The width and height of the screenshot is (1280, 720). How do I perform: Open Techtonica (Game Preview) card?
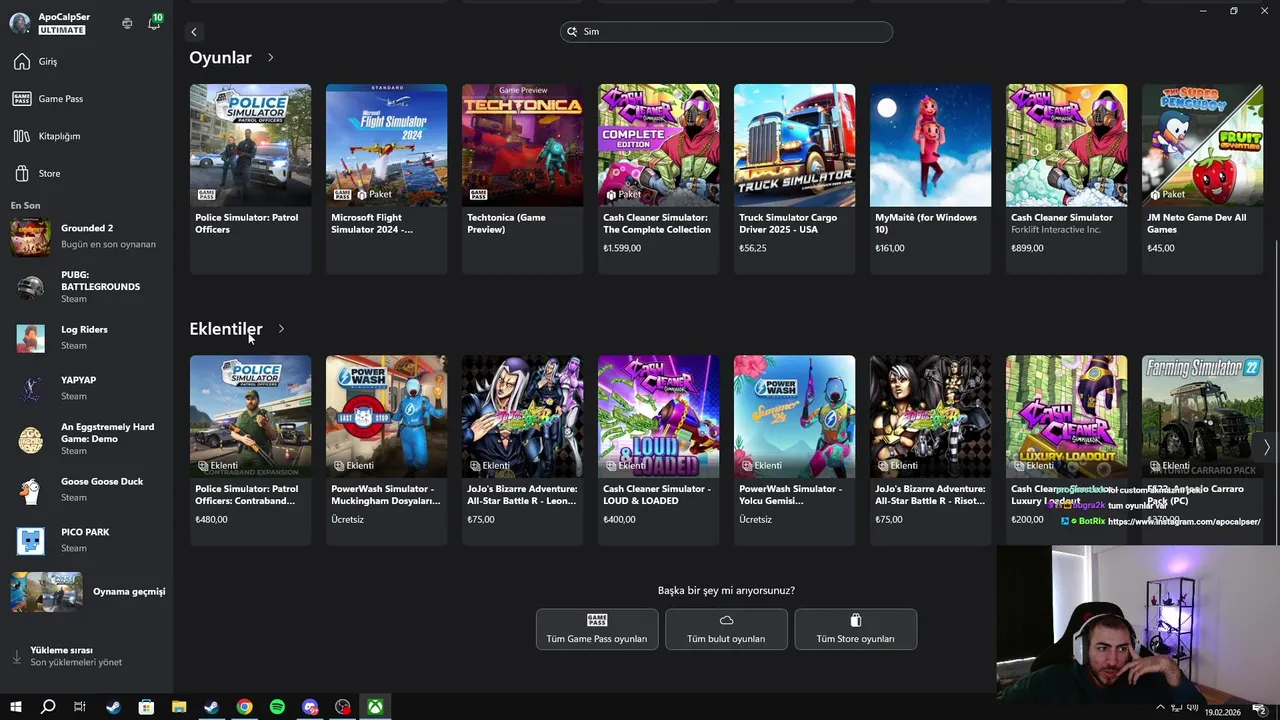tap(522, 179)
